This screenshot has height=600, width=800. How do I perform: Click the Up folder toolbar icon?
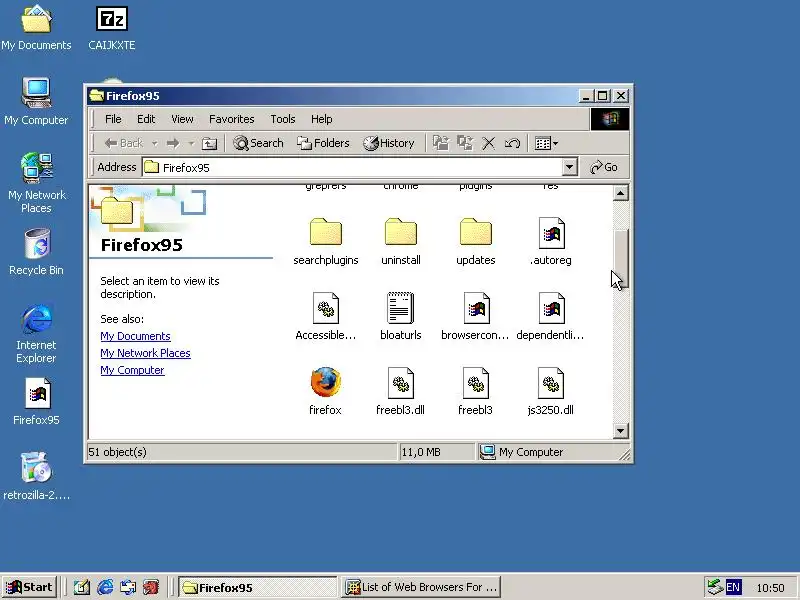pyautogui.click(x=209, y=143)
